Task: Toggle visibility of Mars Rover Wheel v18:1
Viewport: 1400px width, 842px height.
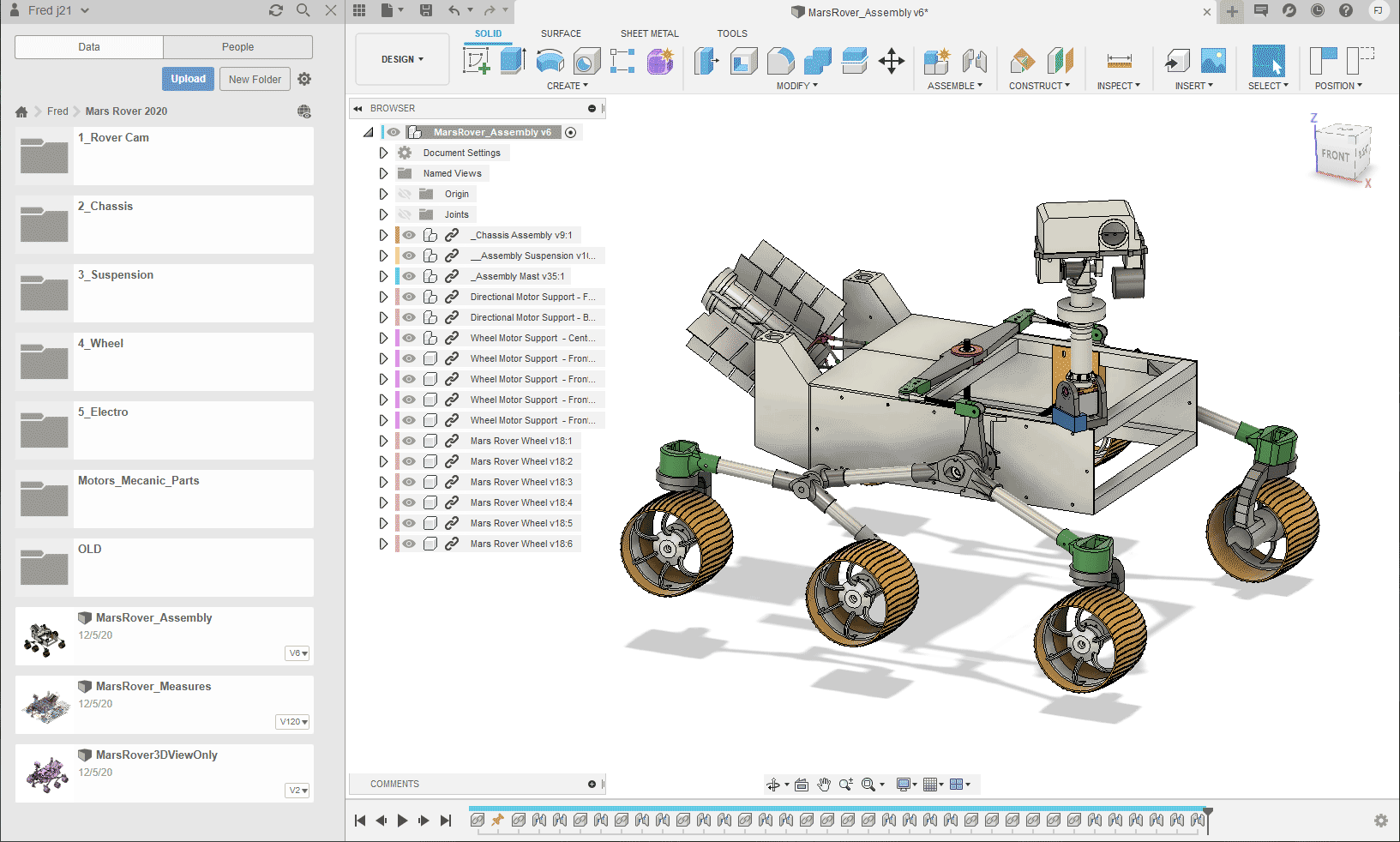Action: pyautogui.click(x=409, y=441)
